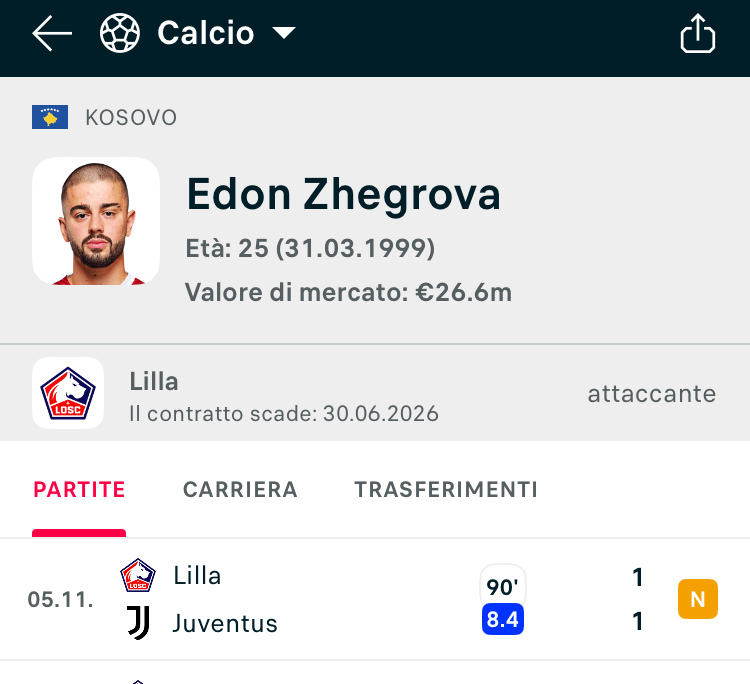Tap the Lilla crest in match row

click(138, 575)
